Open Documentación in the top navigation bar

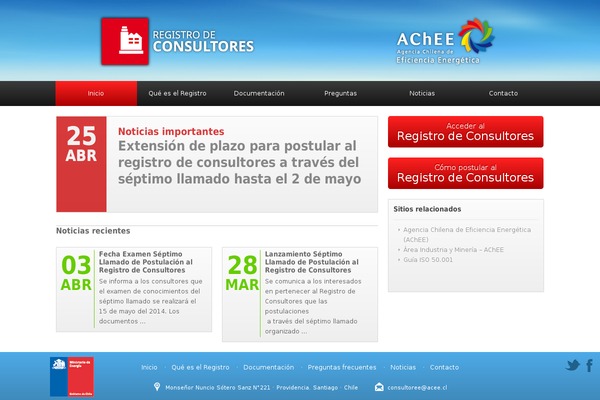tap(259, 93)
